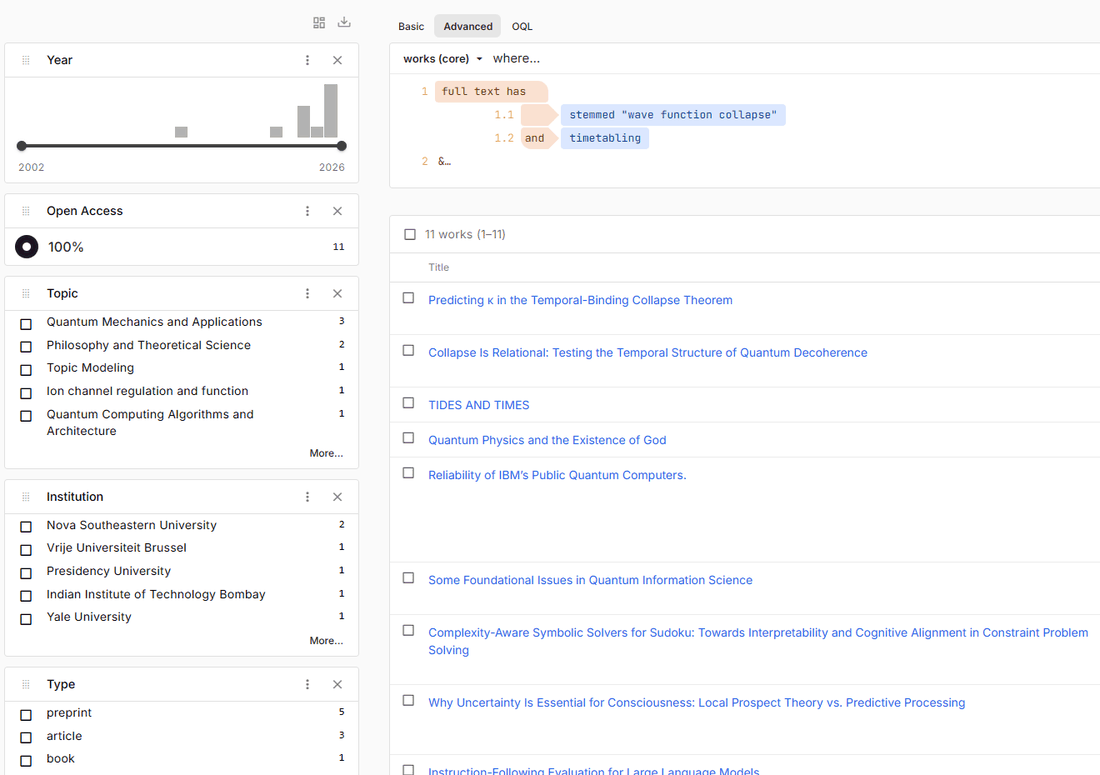Open the TIDES AND TIMES work
Image resolution: width=1100 pixels, height=775 pixels.
(478, 405)
